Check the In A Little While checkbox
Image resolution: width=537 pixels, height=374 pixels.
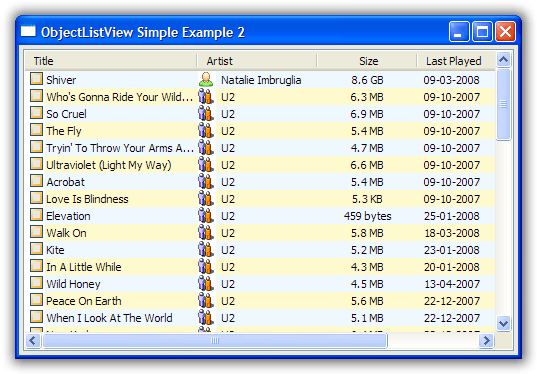coord(36,265)
